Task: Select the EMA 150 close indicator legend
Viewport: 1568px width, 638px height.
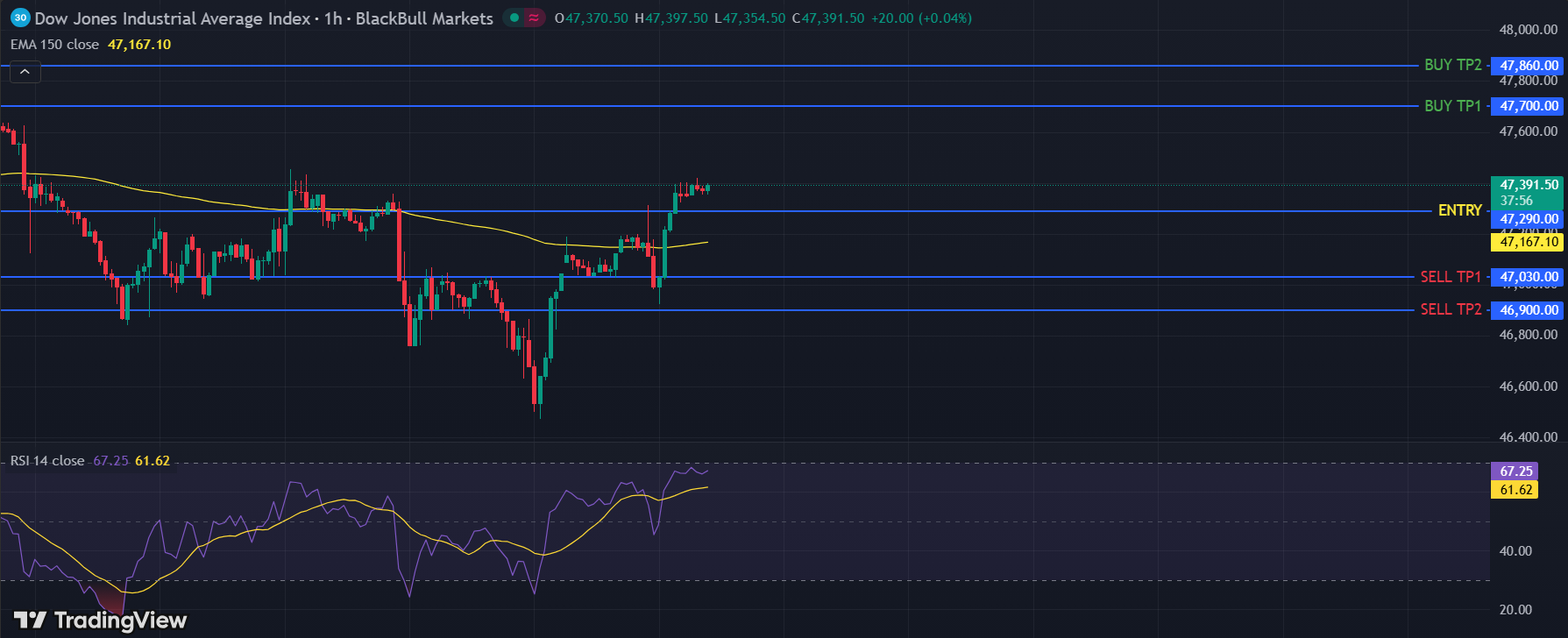Action: pos(54,44)
